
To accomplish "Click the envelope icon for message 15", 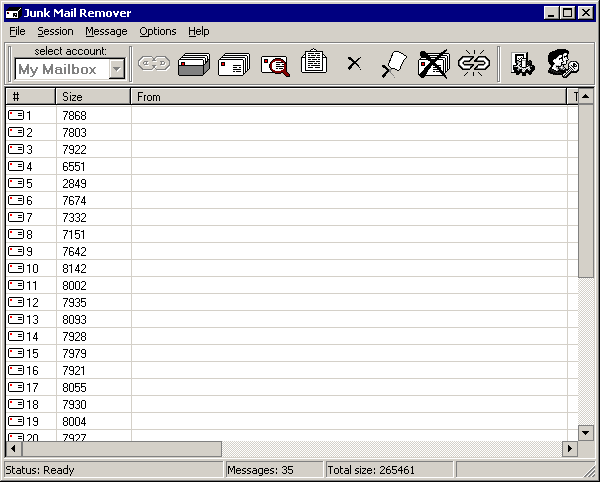I will pos(16,353).
